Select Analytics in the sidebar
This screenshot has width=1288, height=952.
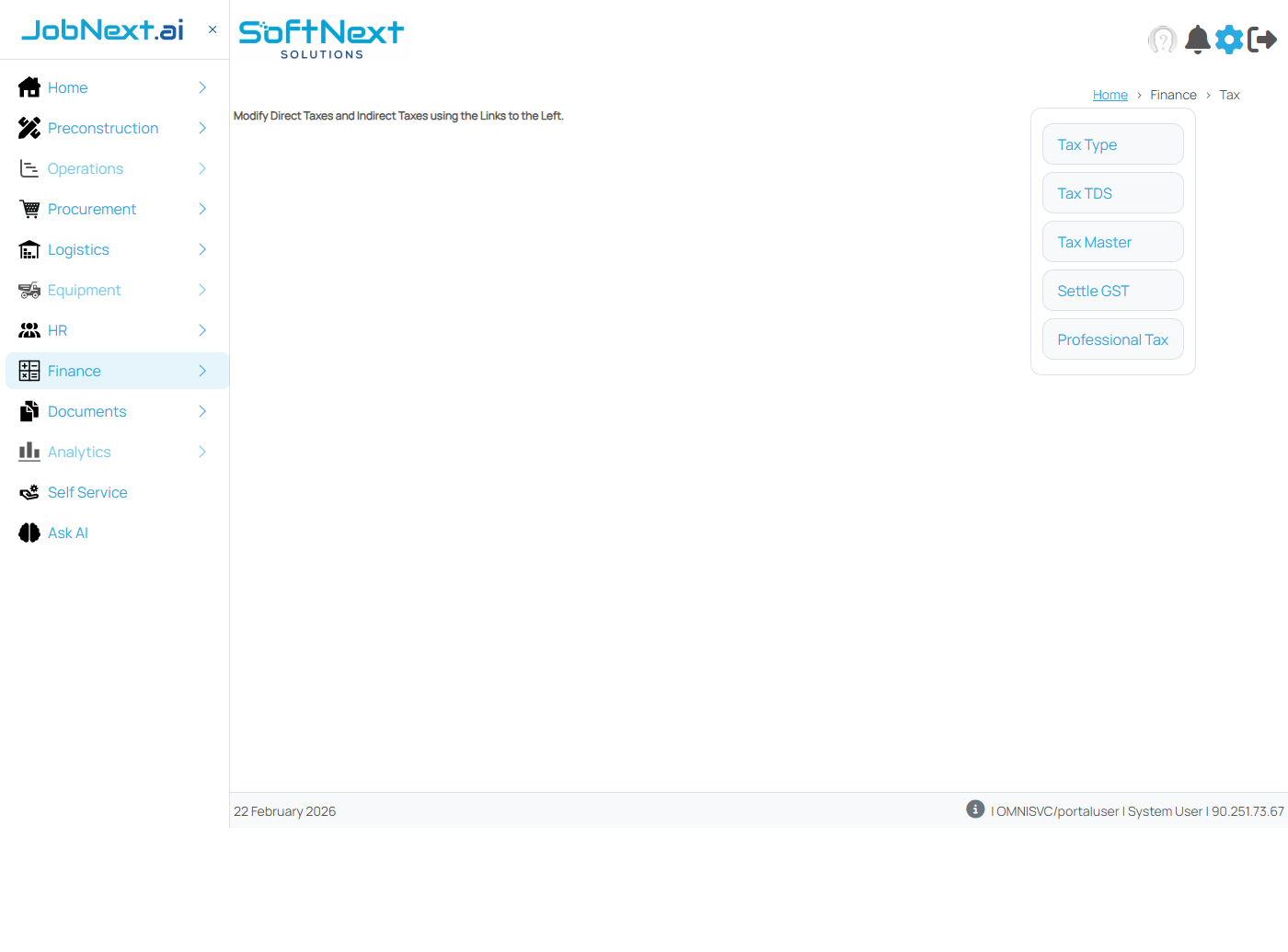[x=79, y=452]
